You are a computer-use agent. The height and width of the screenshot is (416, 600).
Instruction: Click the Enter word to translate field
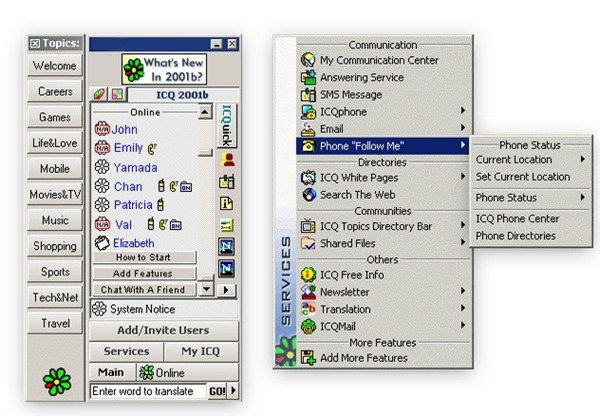pyautogui.click(x=148, y=391)
